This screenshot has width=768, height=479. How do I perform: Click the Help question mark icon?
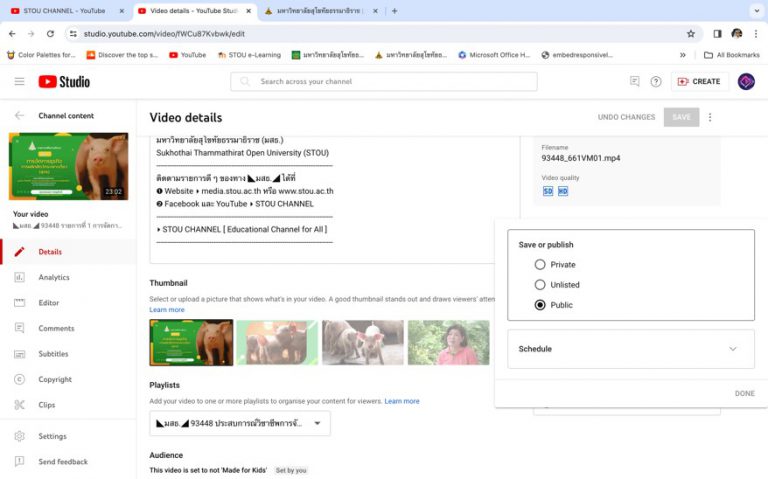click(656, 81)
